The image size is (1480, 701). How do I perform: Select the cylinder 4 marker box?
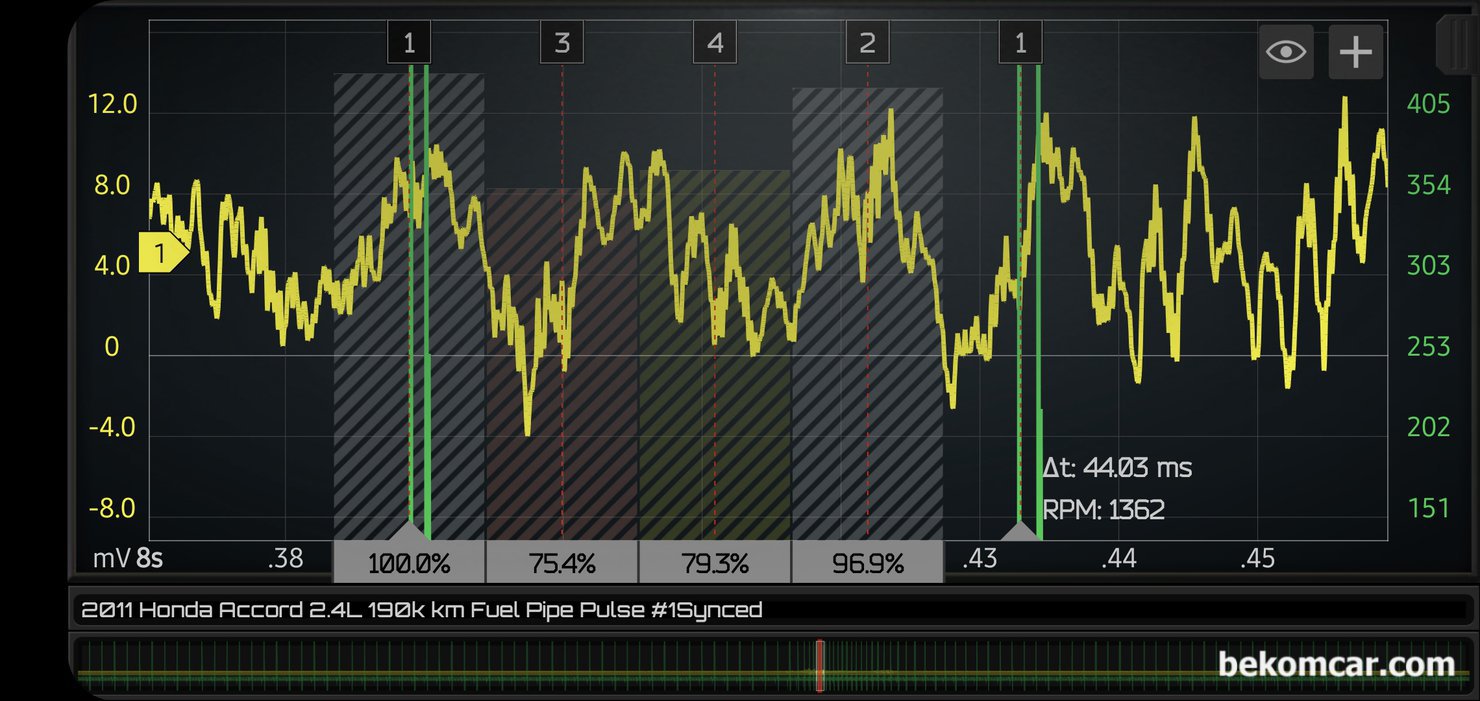point(714,43)
